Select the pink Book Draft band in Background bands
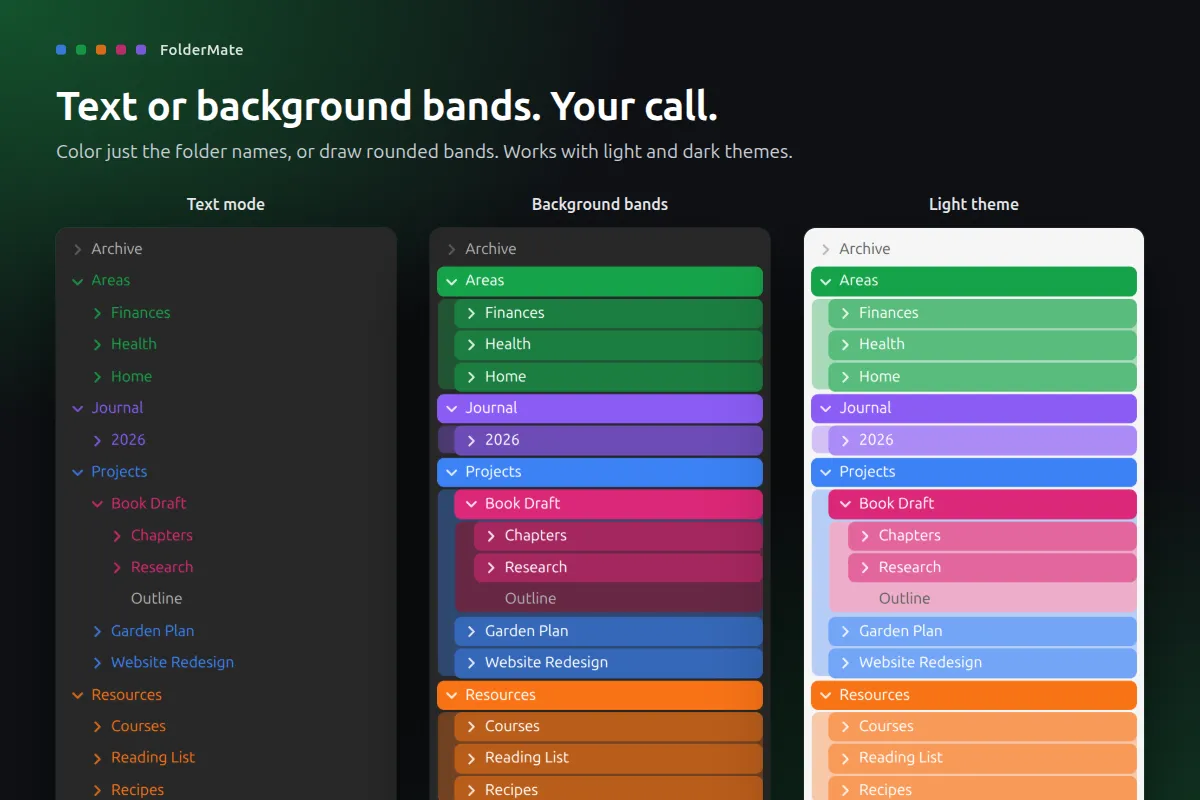This screenshot has width=1200, height=800. point(609,504)
